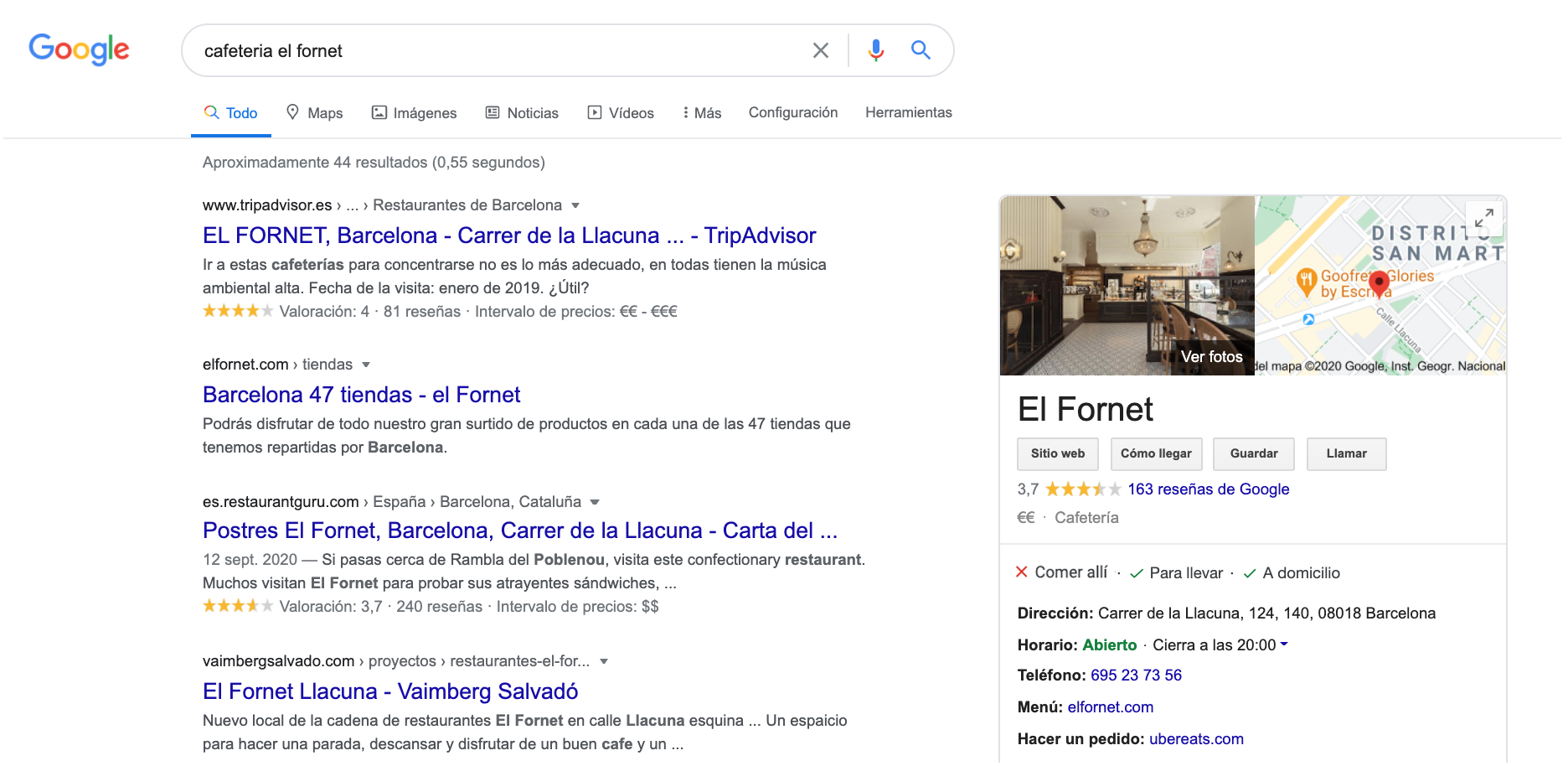The image size is (1568, 766).
Task: Click the elfornet.com › tiendas breadcrumb
Action: coord(277,365)
